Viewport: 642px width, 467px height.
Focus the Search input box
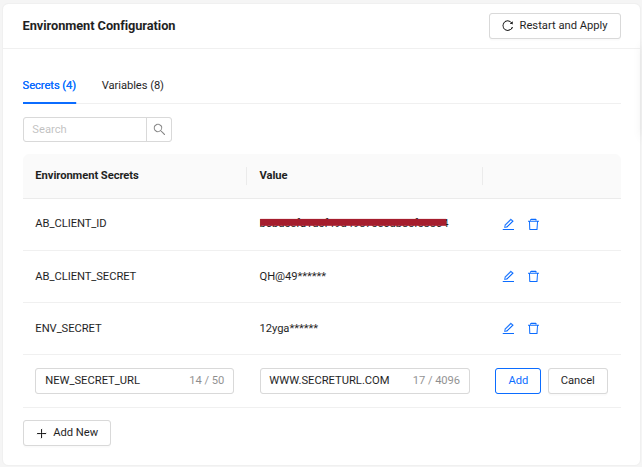[85, 129]
